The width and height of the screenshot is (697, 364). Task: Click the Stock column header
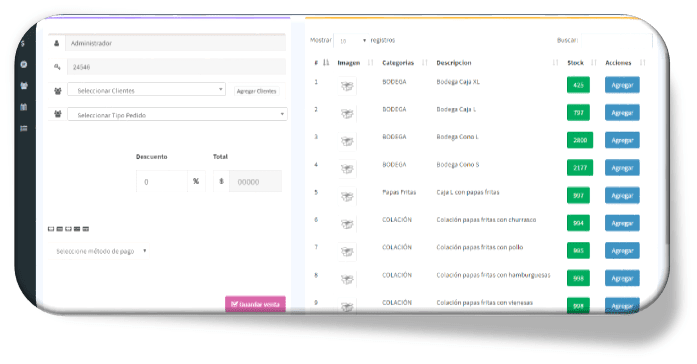click(575, 63)
